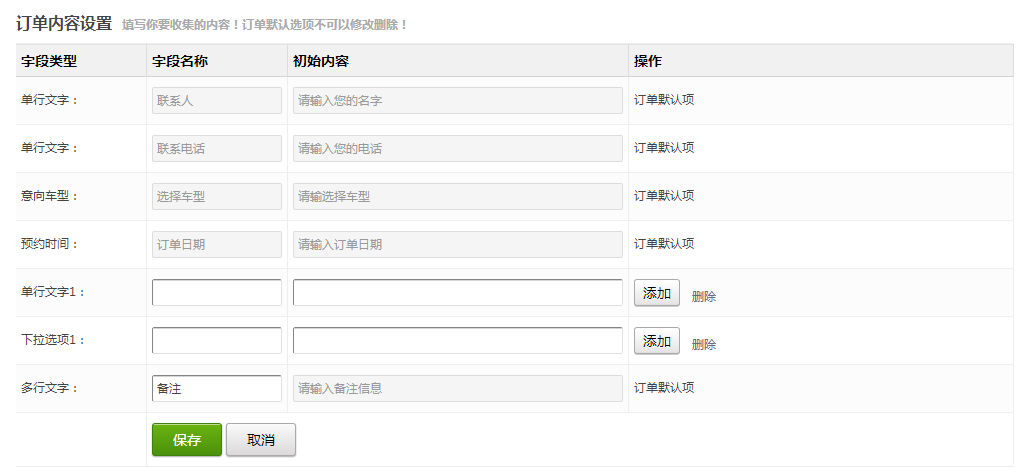Screen dimensions: 1022x468
Task: Click the 删除 link for 单行文字1
Action: coord(704,296)
